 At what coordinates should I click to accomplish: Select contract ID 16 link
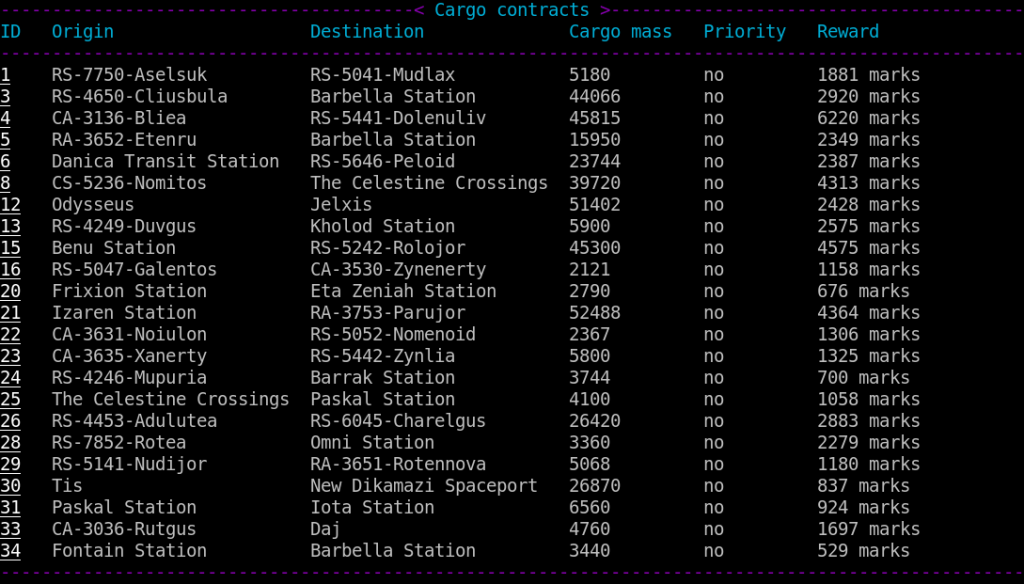[x=10, y=269]
